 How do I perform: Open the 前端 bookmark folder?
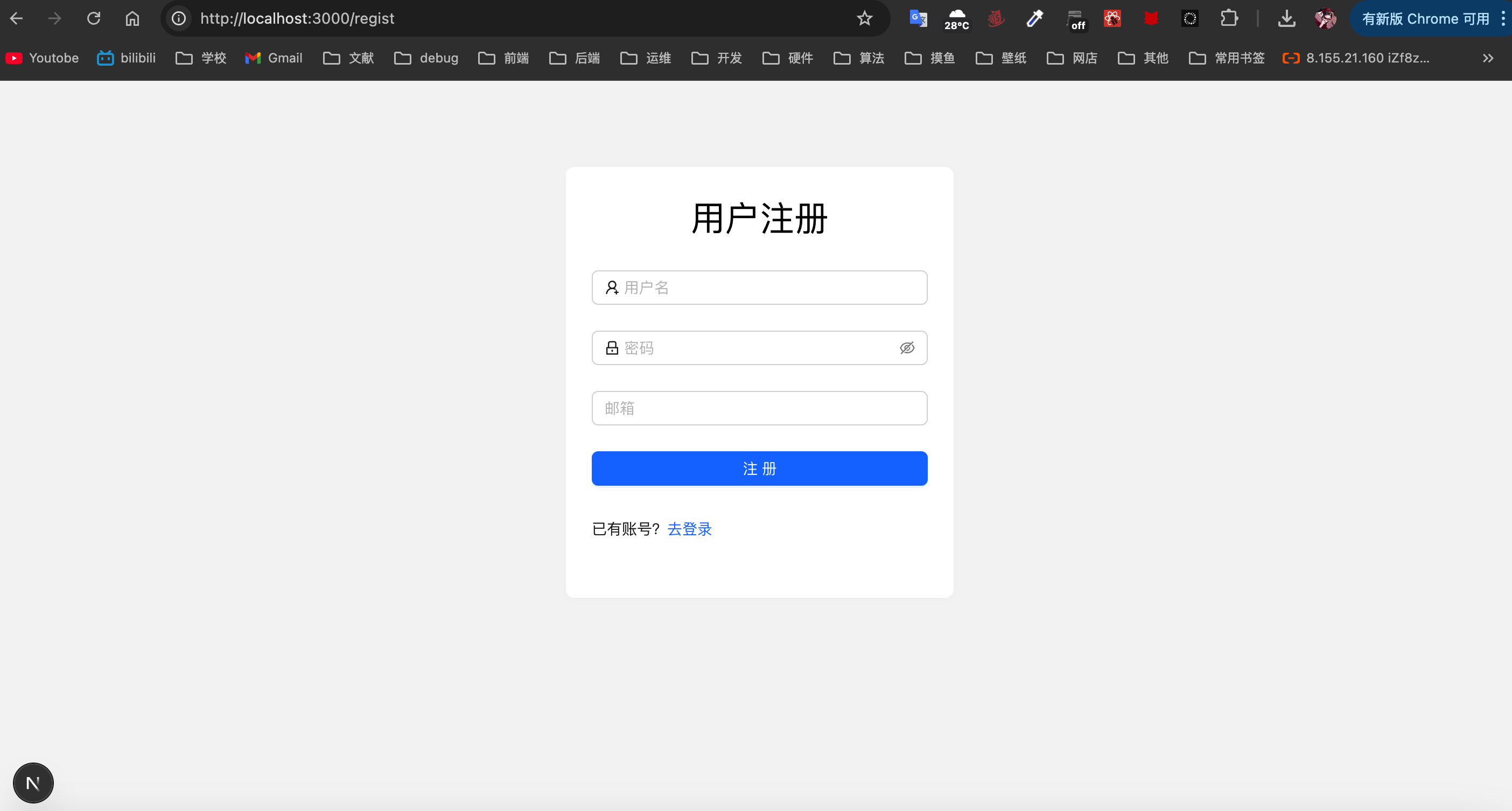503,58
